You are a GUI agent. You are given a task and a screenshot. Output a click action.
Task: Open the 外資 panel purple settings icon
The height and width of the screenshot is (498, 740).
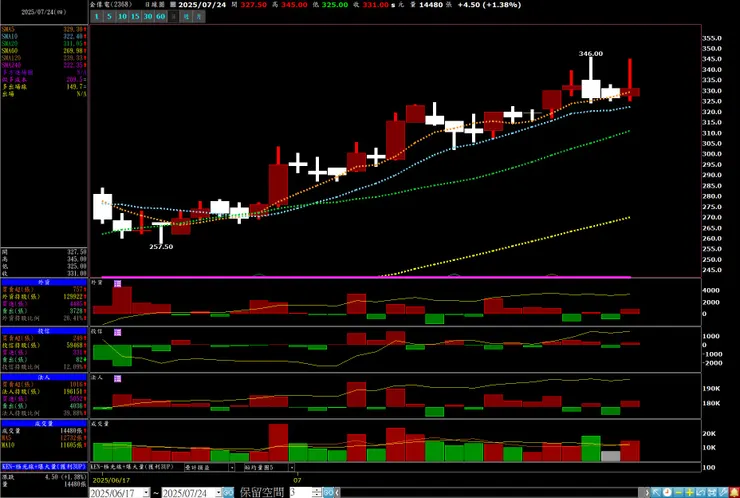[118, 284]
